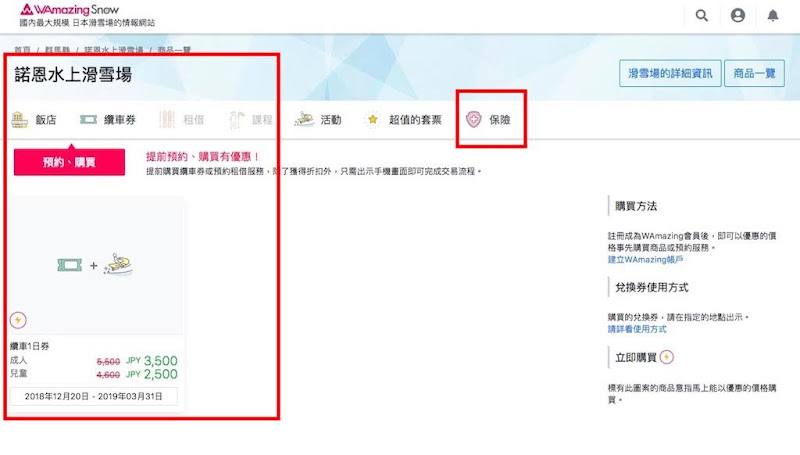800x455 pixels.
Task: Open the 商品一覽 button
Action: [x=754, y=73]
